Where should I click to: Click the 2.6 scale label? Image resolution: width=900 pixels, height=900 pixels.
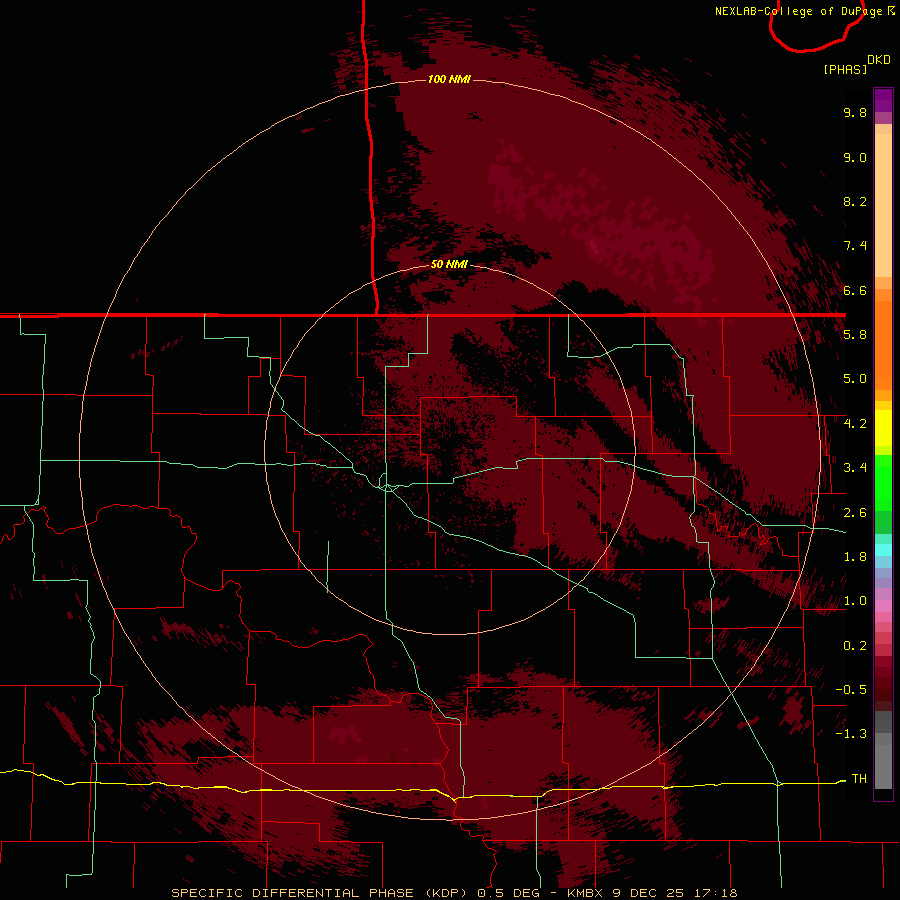(855, 513)
